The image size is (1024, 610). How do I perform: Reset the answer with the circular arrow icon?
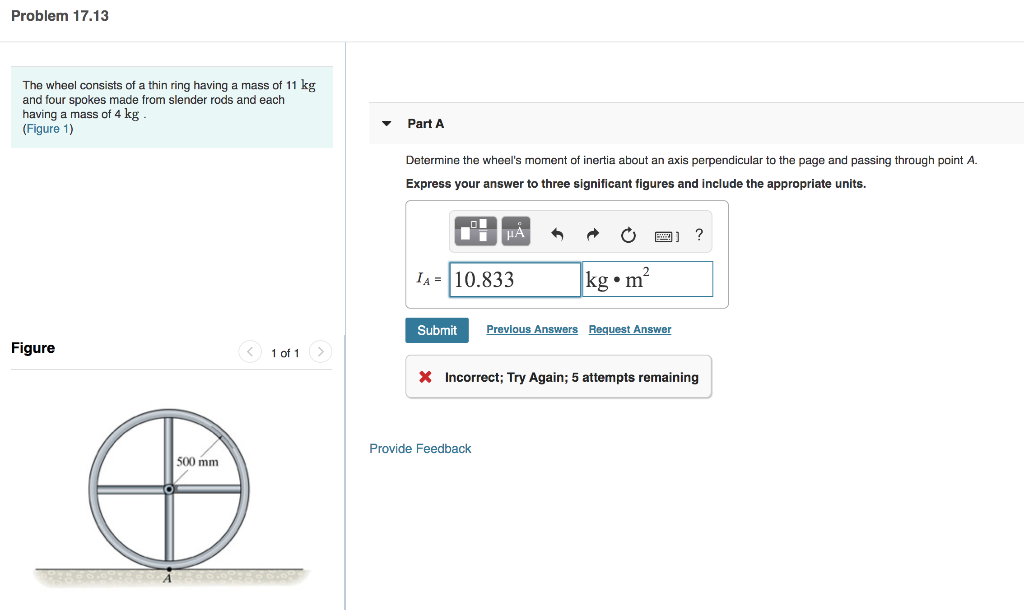(627, 232)
